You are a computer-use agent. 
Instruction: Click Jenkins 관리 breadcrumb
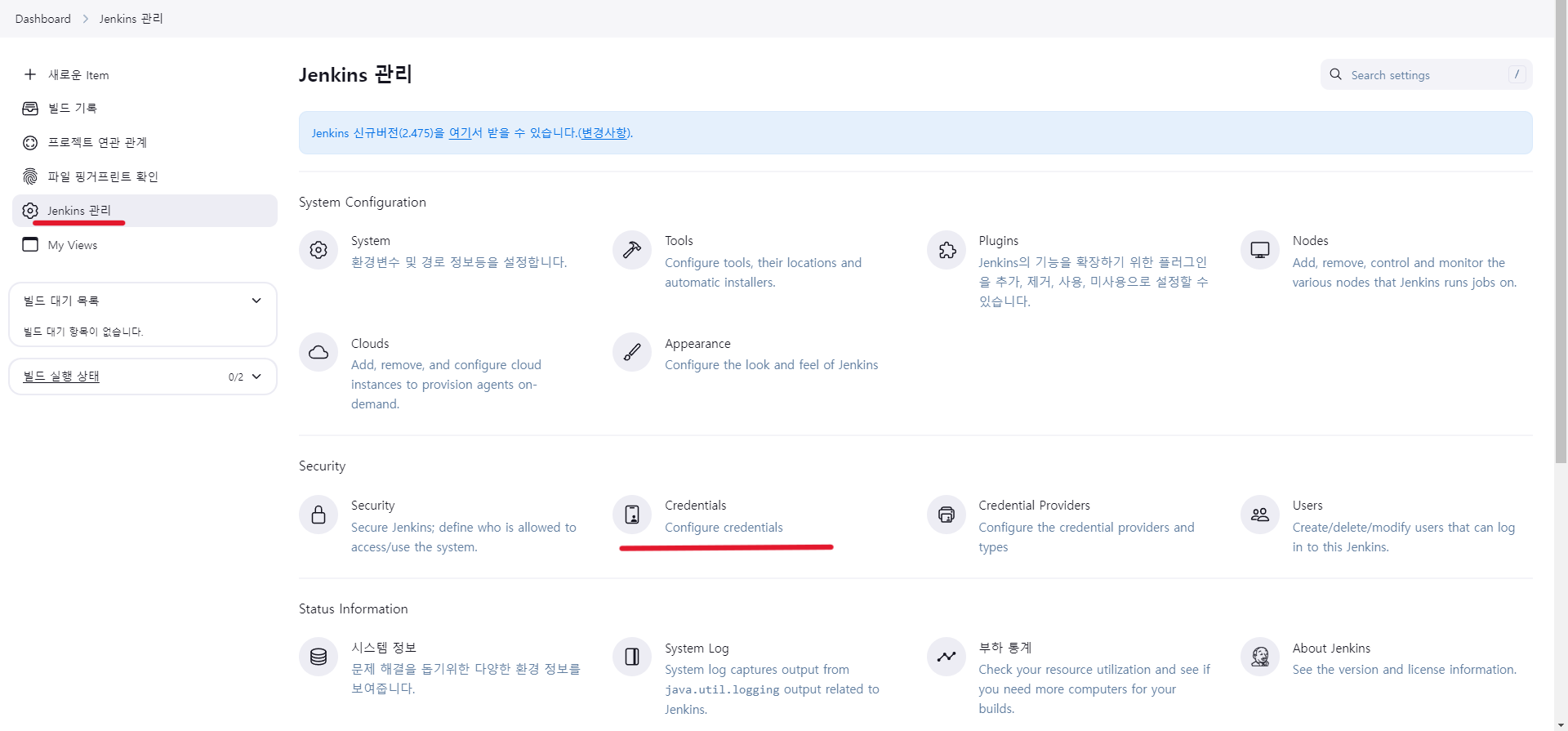[x=131, y=19]
